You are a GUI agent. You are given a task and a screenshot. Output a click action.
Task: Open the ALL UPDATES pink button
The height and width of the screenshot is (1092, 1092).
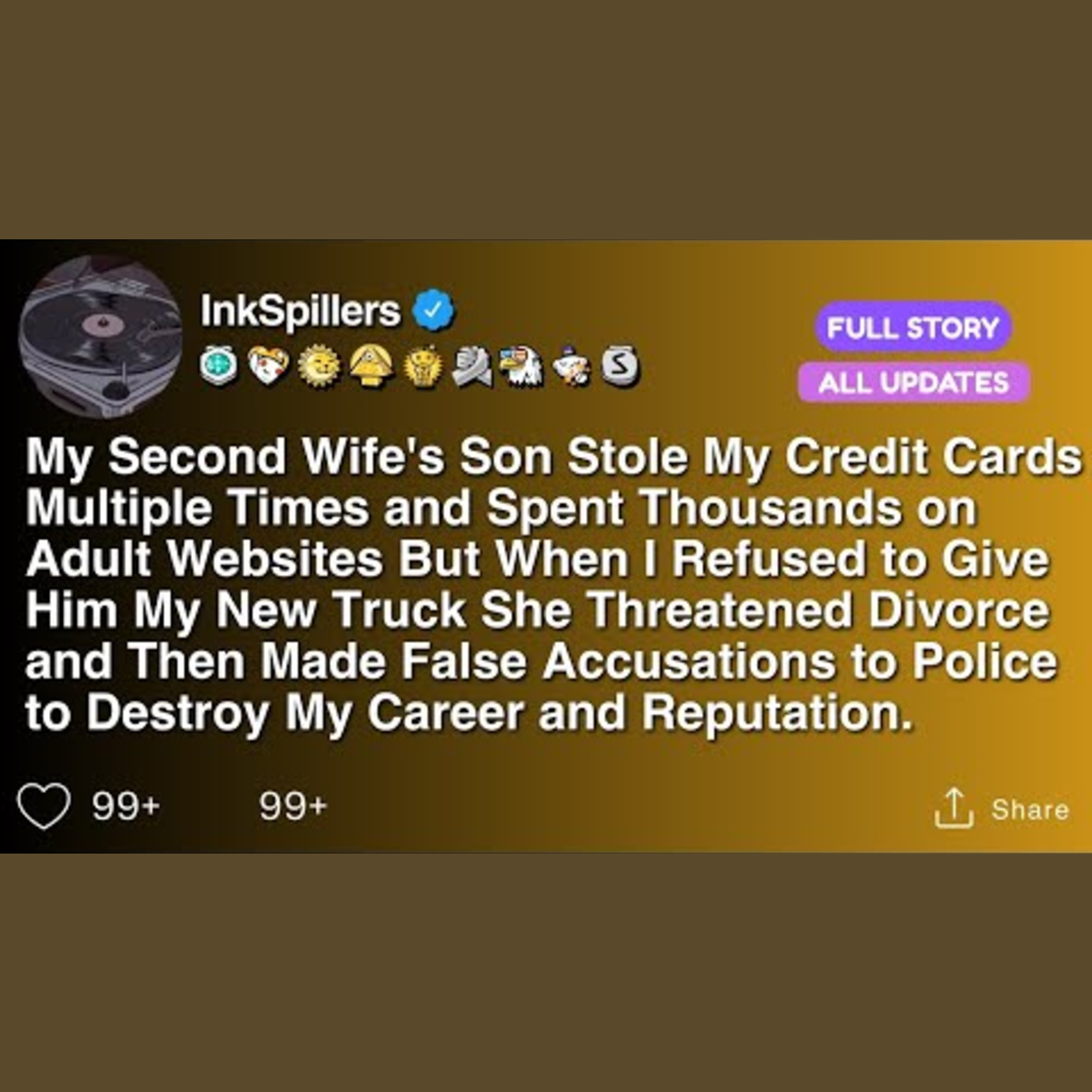pyautogui.click(x=914, y=382)
